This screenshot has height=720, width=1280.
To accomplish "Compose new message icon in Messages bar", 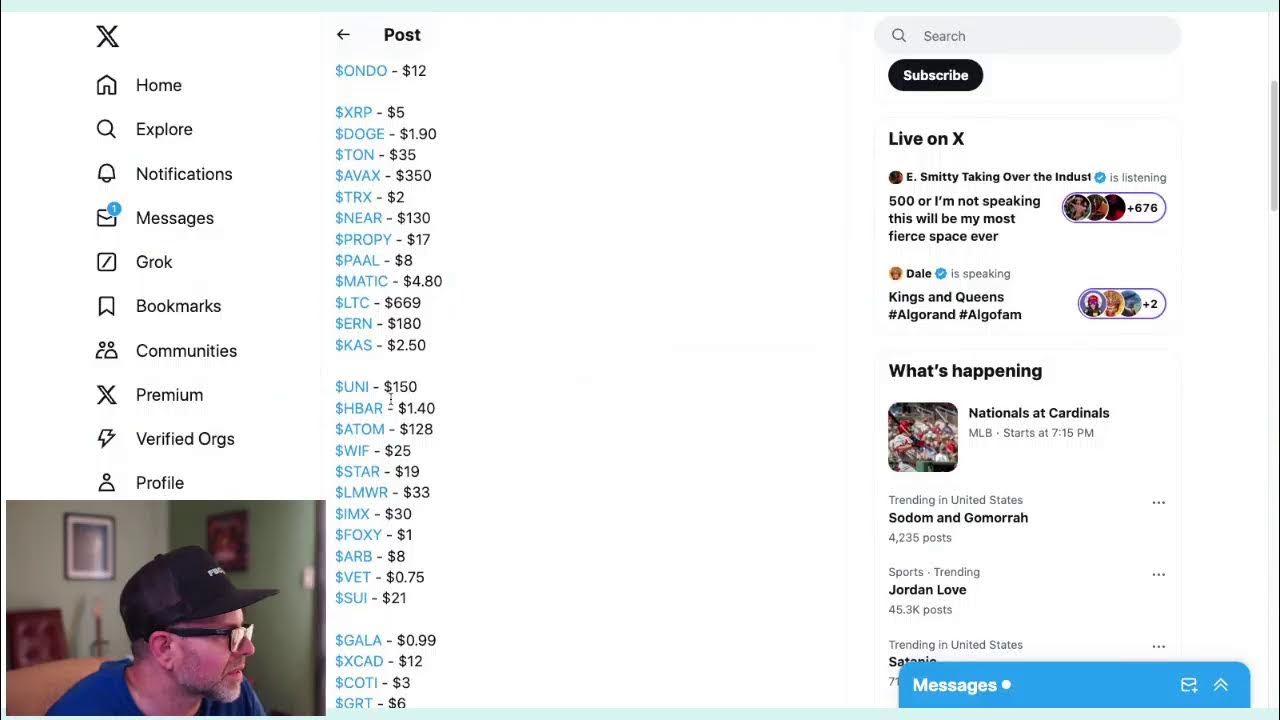I will coord(1188,685).
